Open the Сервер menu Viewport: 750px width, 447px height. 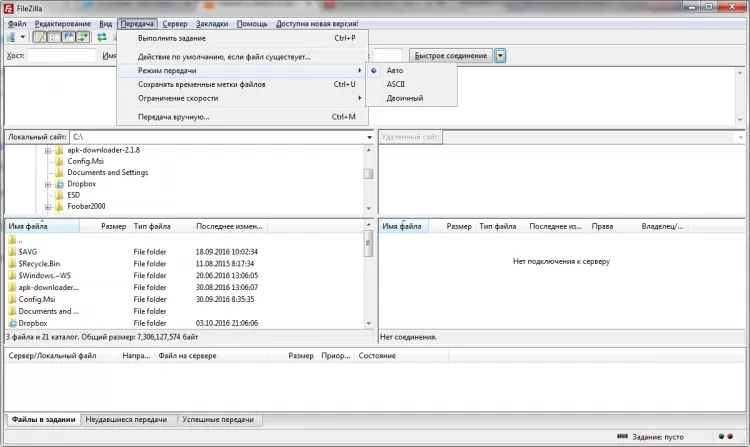175,23
